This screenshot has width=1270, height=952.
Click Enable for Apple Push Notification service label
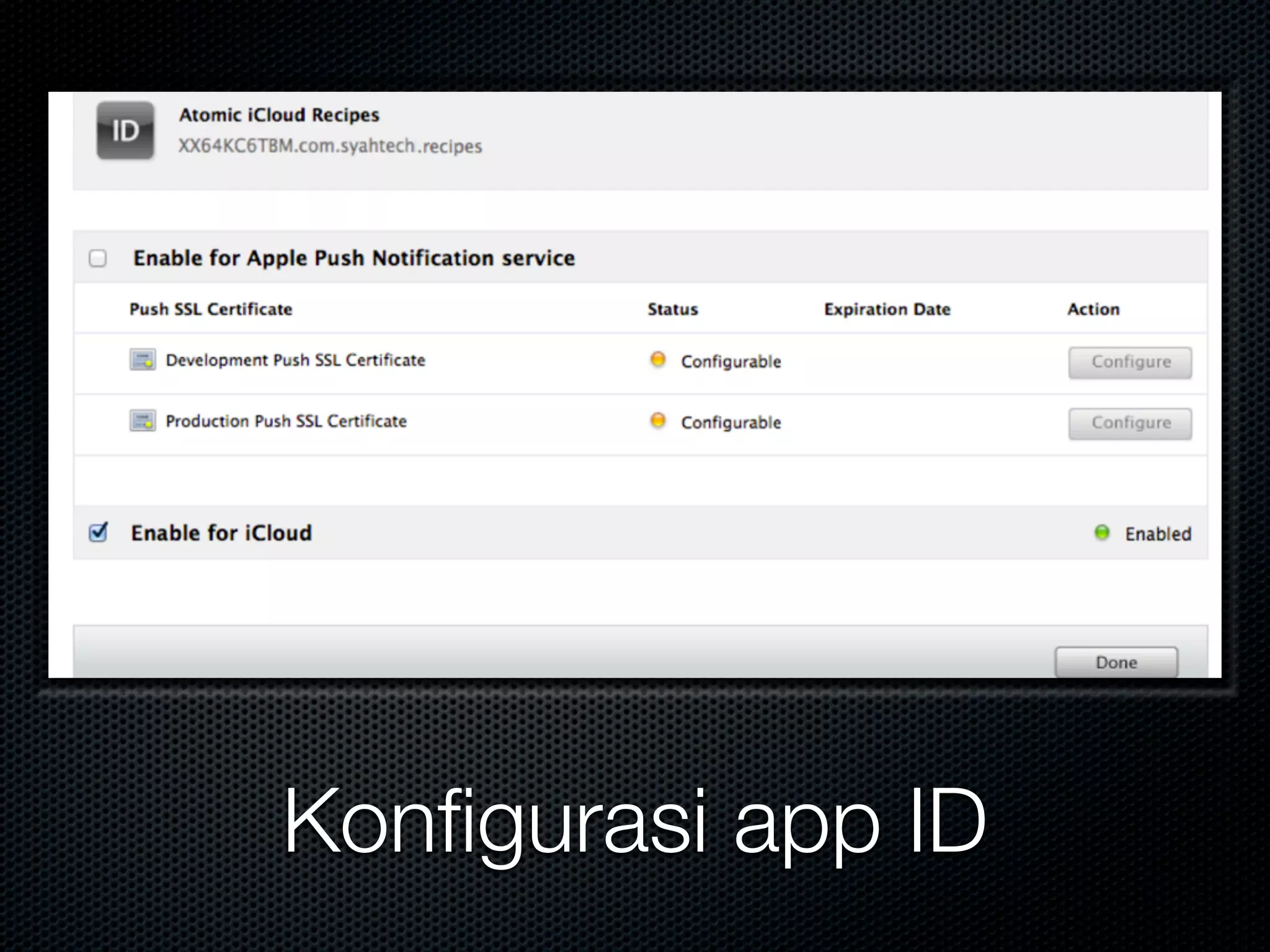(354, 258)
